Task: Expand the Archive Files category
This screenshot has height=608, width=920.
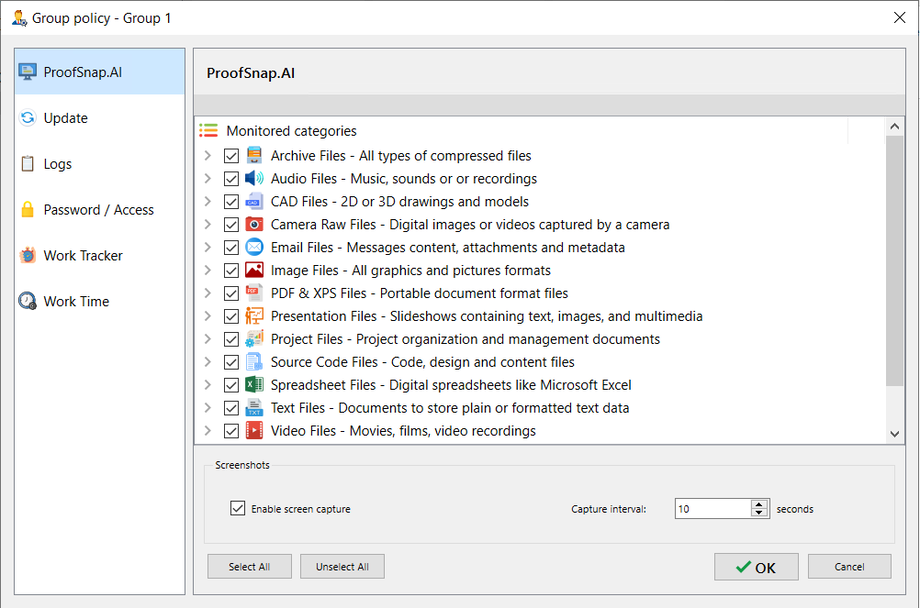Action: (208, 156)
